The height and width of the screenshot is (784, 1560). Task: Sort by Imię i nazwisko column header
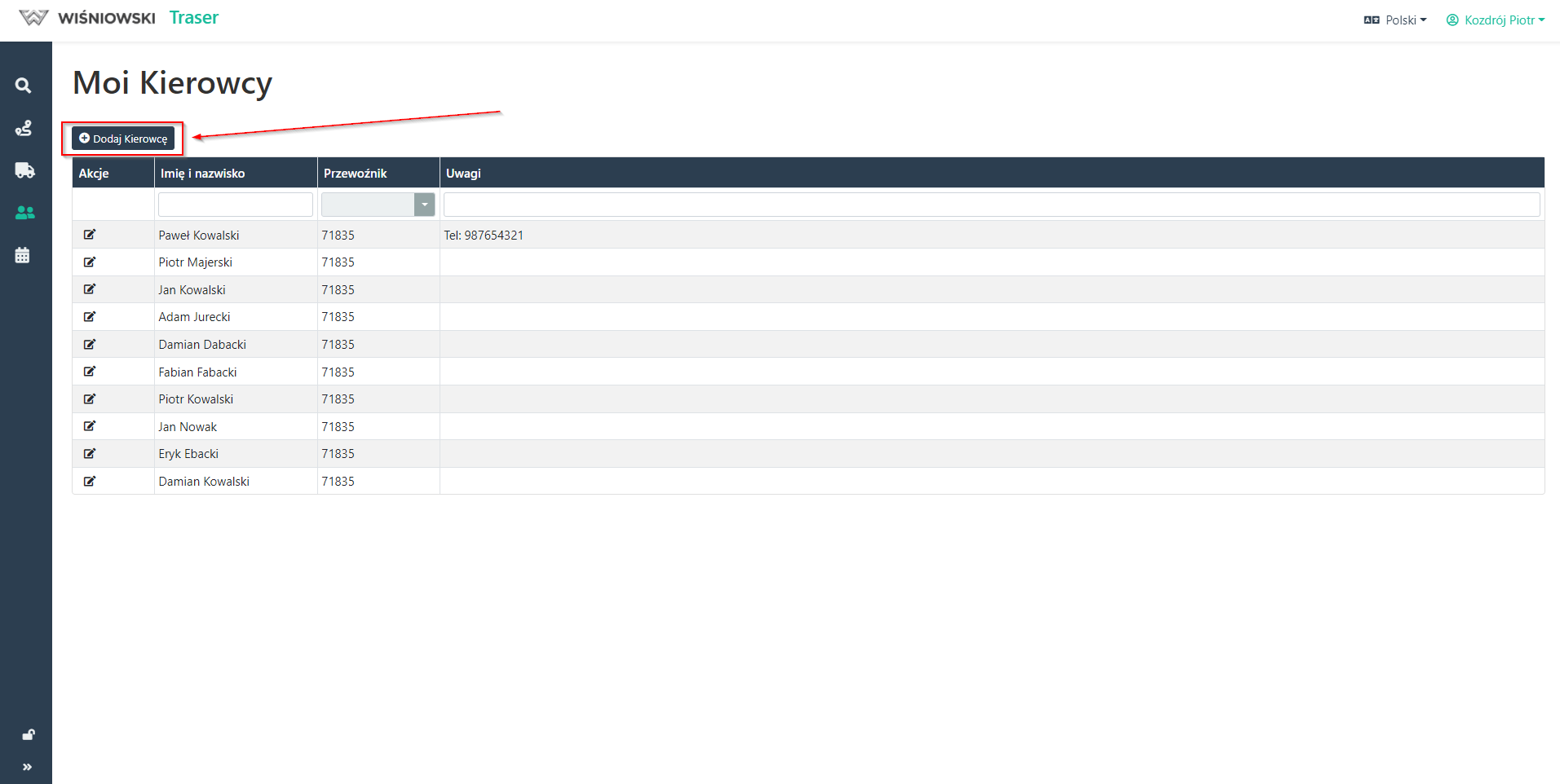pyautogui.click(x=202, y=174)
